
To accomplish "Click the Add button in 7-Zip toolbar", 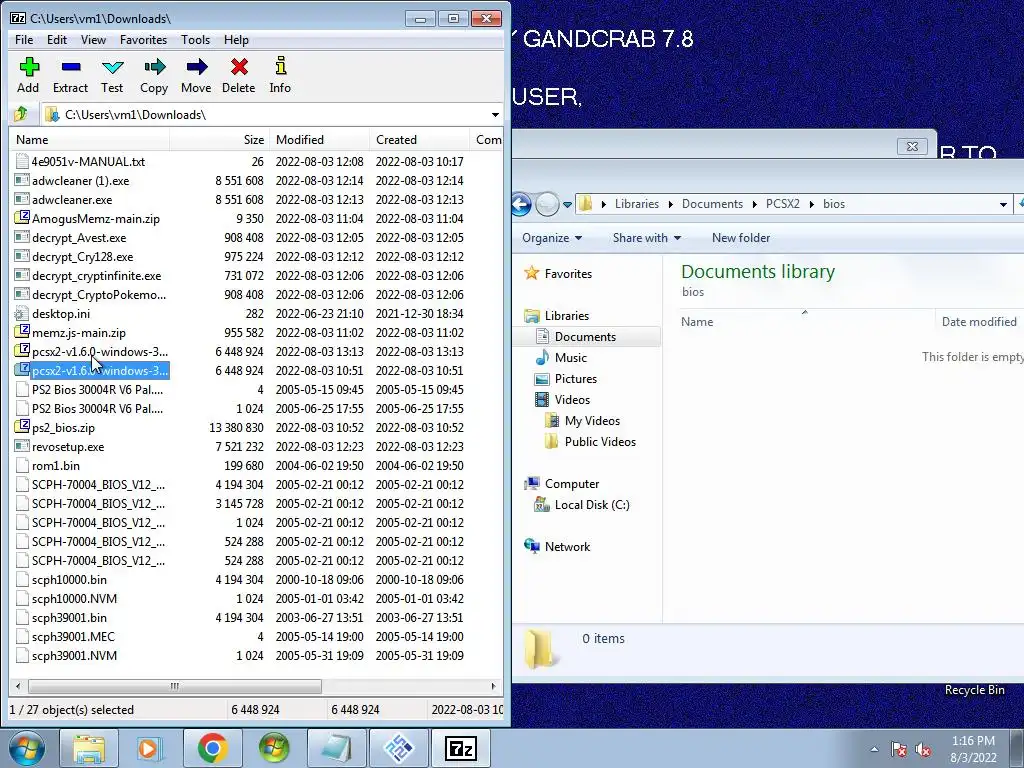I will [28, 76].
